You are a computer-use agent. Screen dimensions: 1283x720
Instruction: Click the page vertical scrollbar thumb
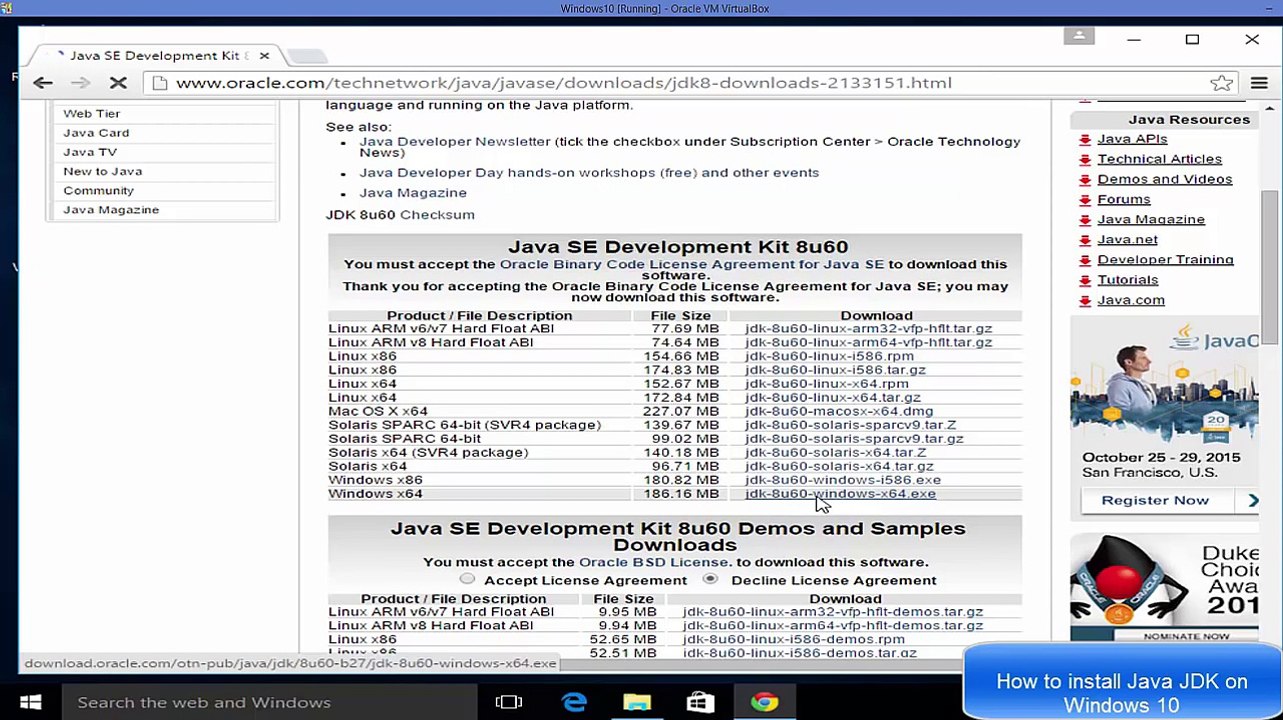tap(1269, 265)
